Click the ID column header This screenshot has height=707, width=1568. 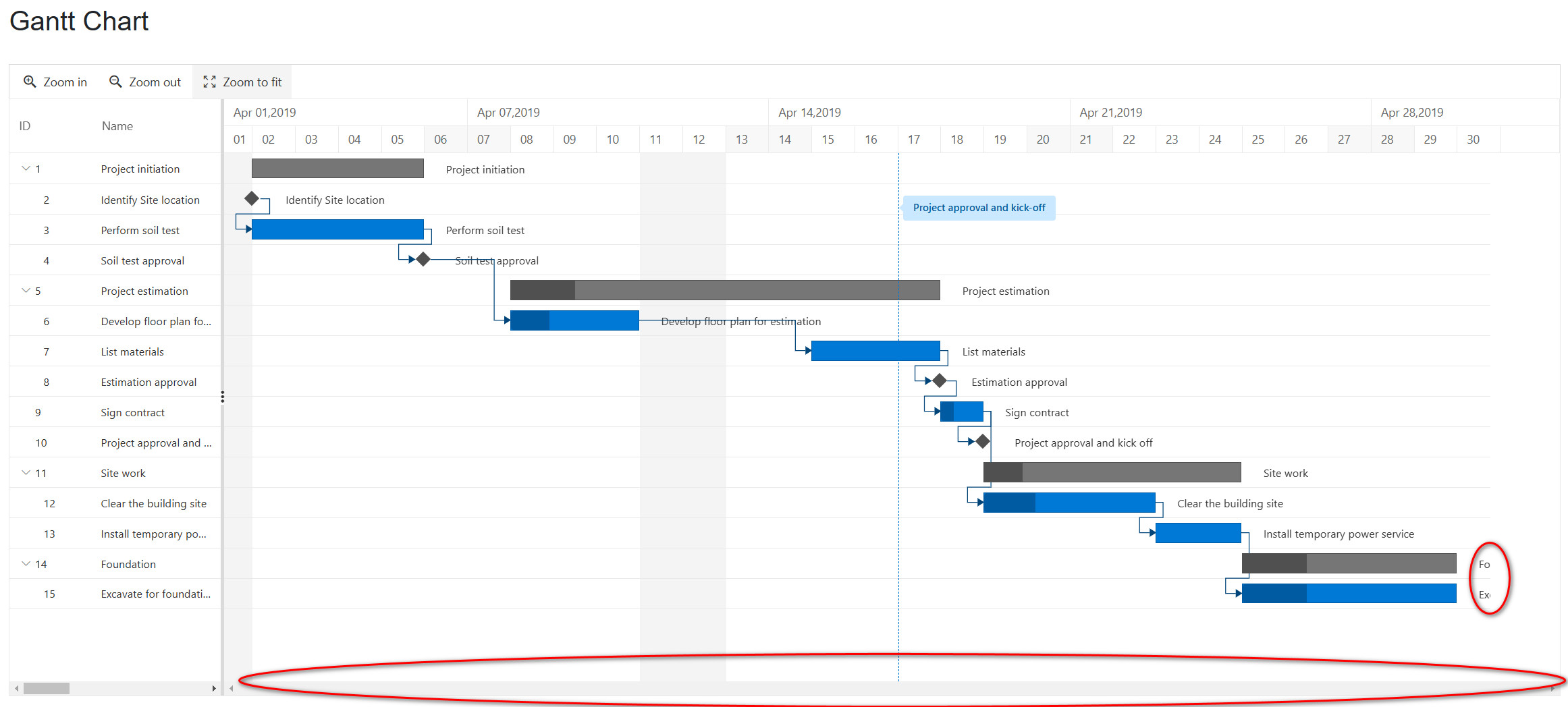[x=25, y=126]
